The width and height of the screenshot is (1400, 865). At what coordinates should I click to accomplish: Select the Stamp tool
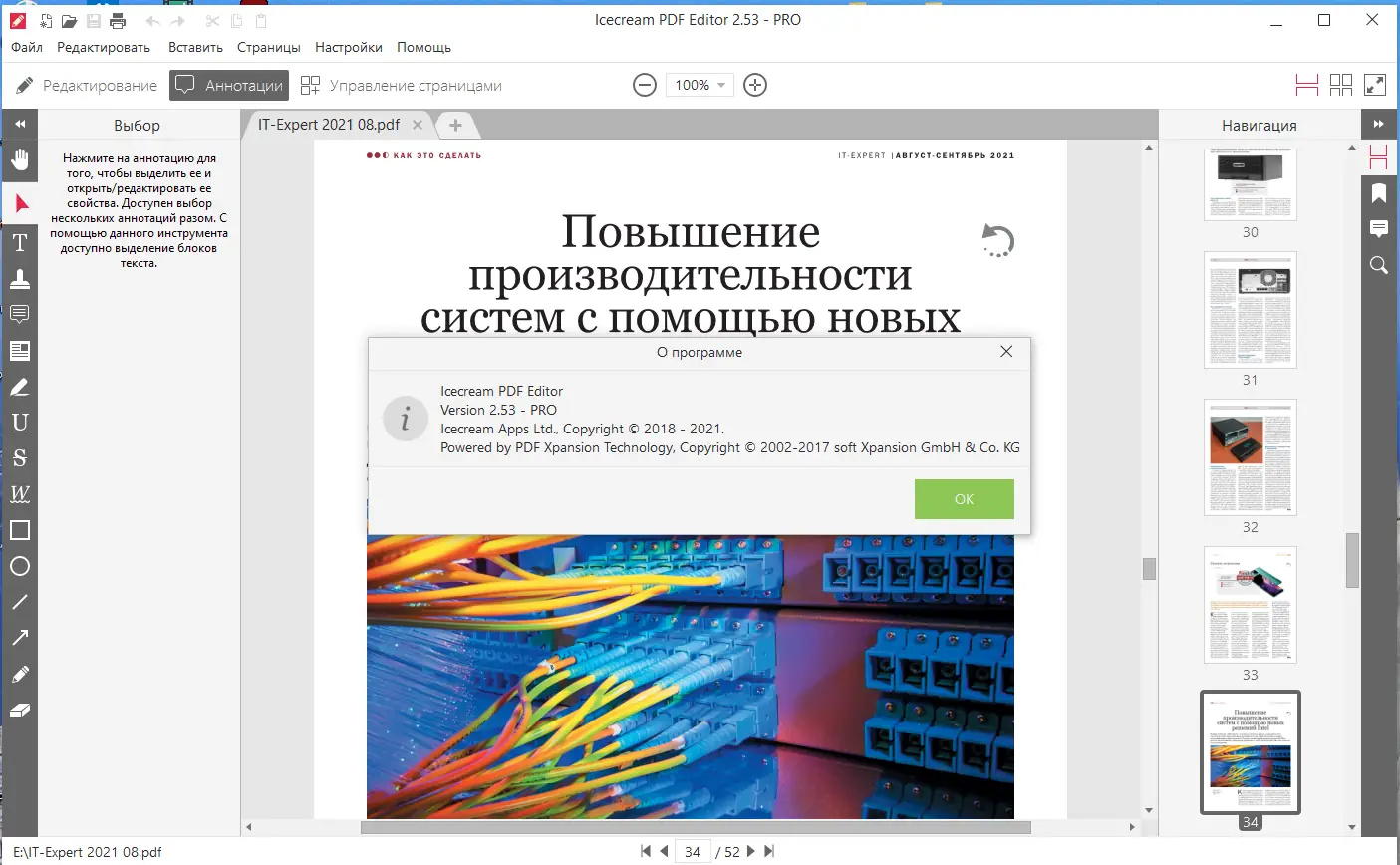[x=20, y=279]
